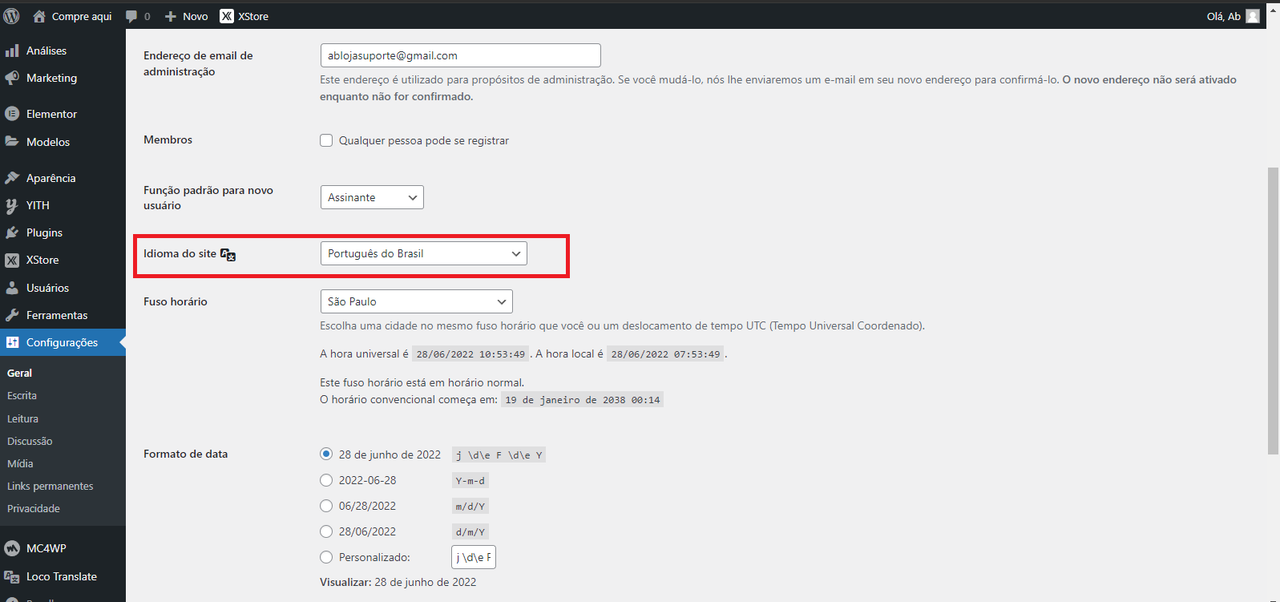Open Plugins in the sidebar menu
Image resolution: width=1280 pixels, height=602 pixels.
pyautogui.click(x=44, y=232)
